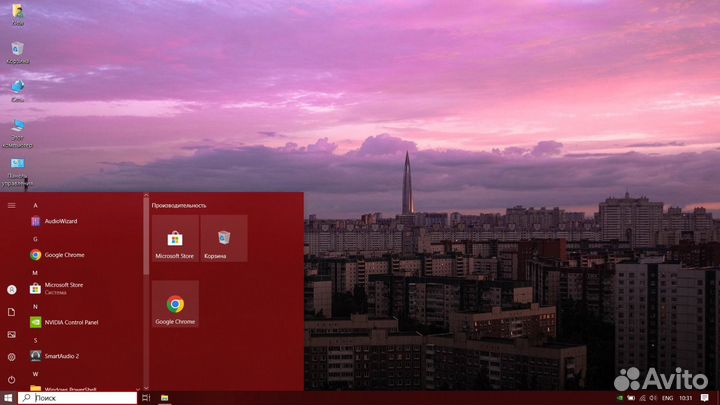Open File Explorer from the taskbar
This screenshot has height=405, width=720.
point(164,398)
